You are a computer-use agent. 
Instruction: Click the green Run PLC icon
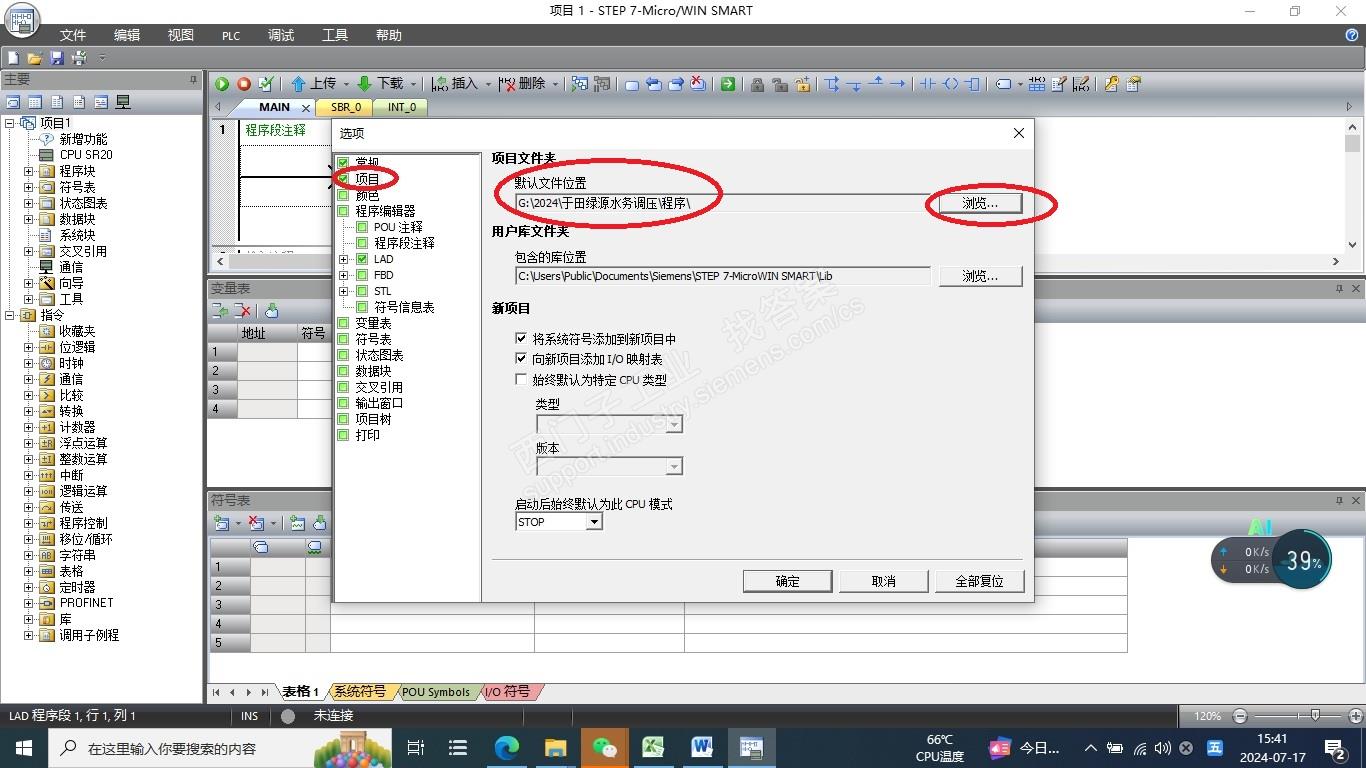pos(222,84)
